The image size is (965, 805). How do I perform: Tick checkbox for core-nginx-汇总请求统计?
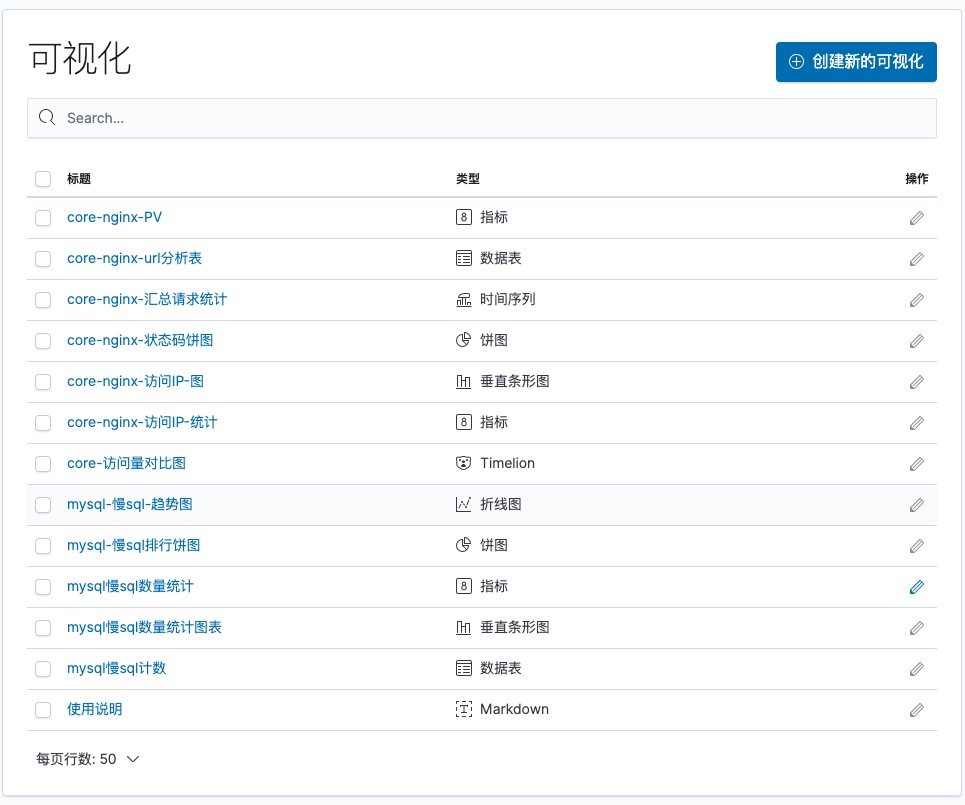click(43, 300)
